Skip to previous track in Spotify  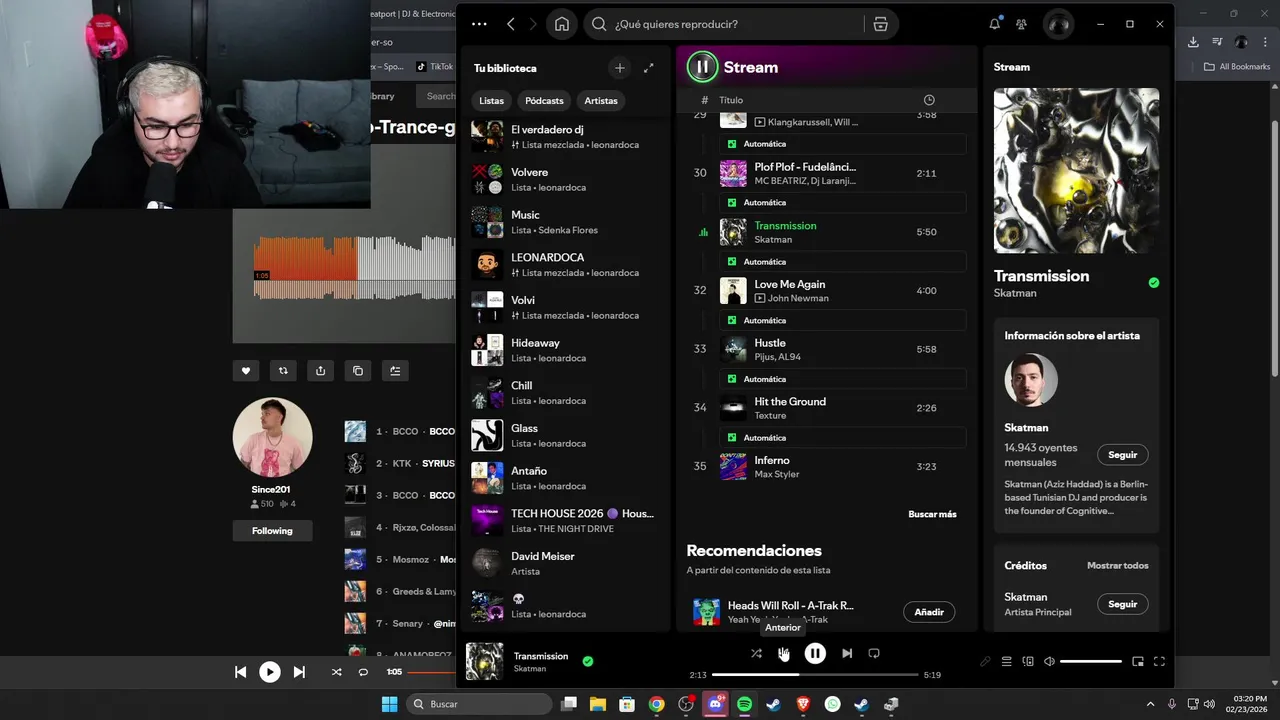click(x=784, y=653)
